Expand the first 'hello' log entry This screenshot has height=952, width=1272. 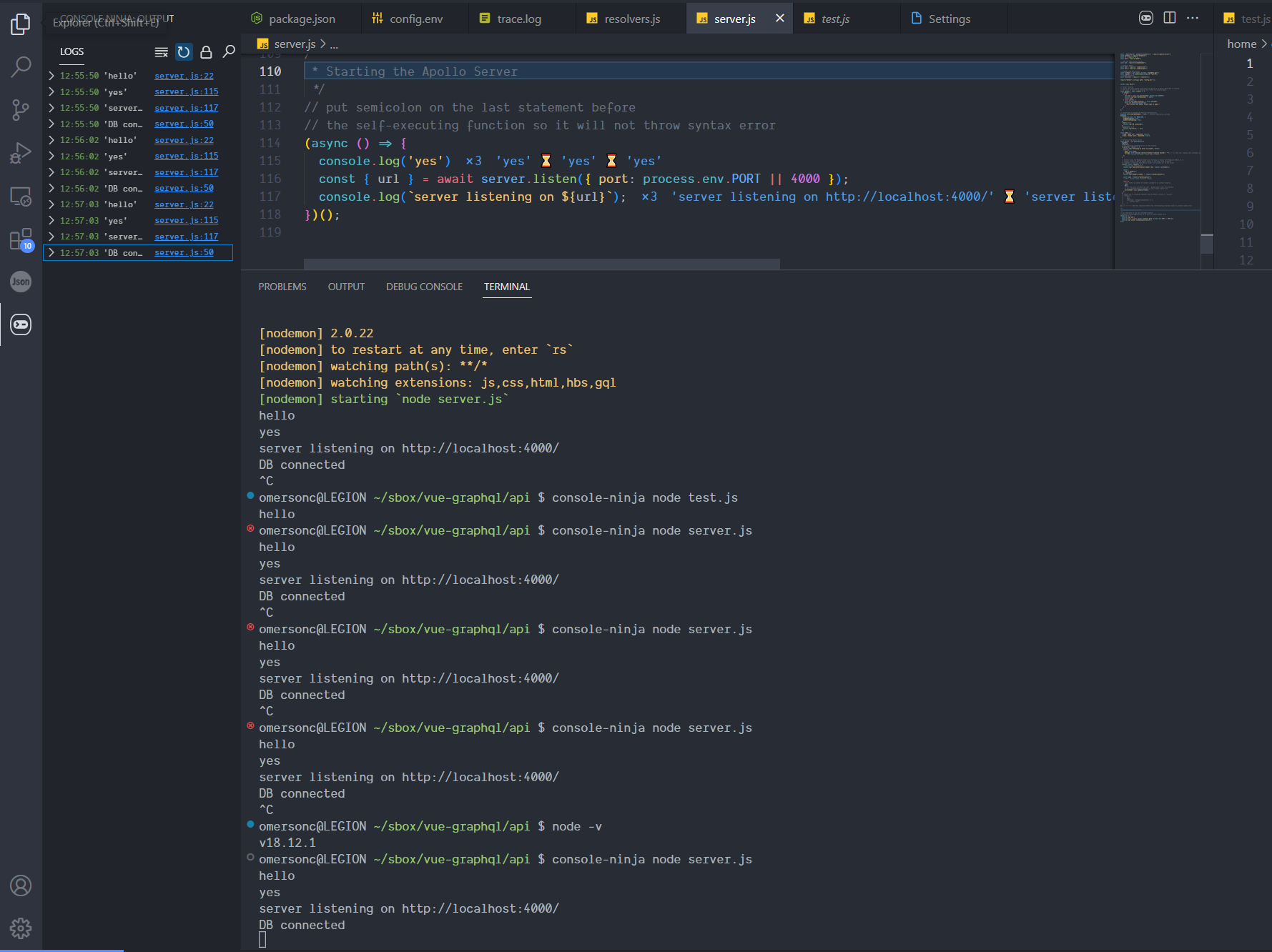tap(51, 75)
